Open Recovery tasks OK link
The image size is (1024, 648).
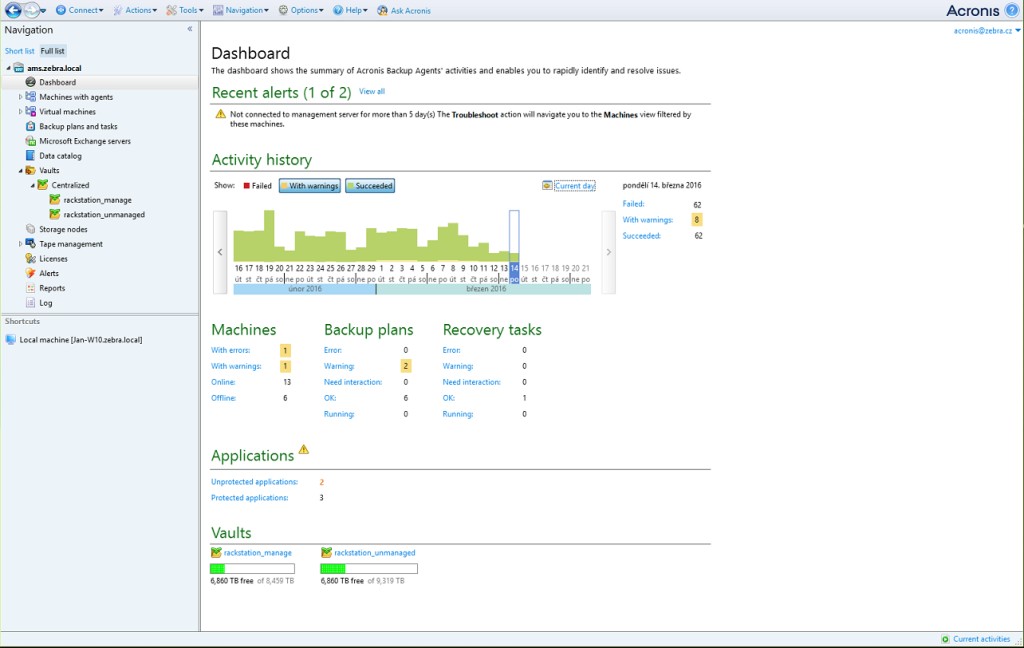click(449, 398)
